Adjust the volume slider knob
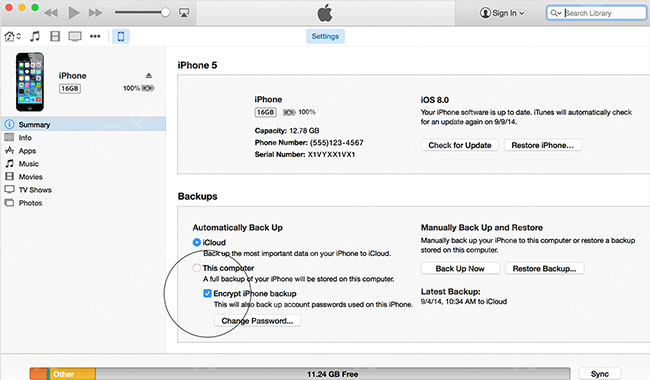 click(165, 12)
